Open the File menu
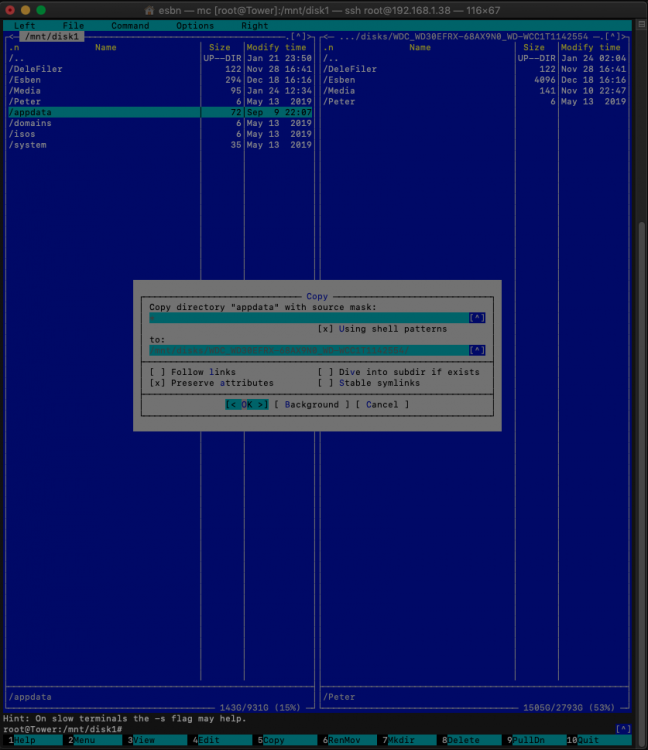Image resolution: width=648 pixels, height=750 pixels. pyautogui.click(x=73, y=26)
